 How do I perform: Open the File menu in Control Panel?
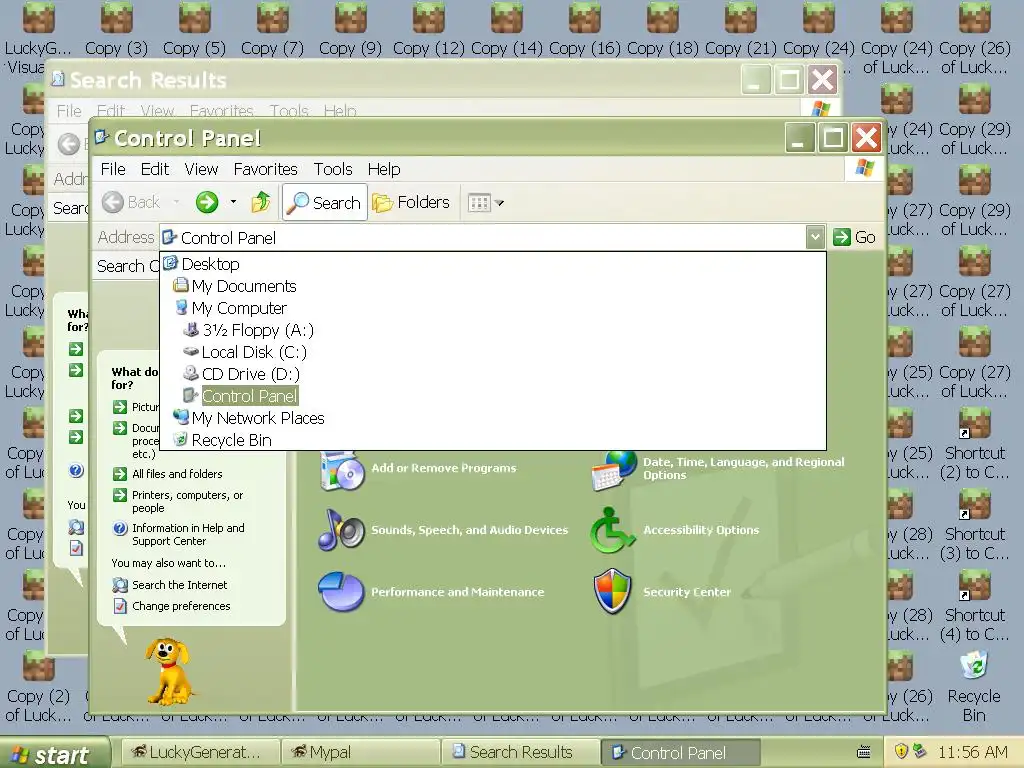point(113,169)
